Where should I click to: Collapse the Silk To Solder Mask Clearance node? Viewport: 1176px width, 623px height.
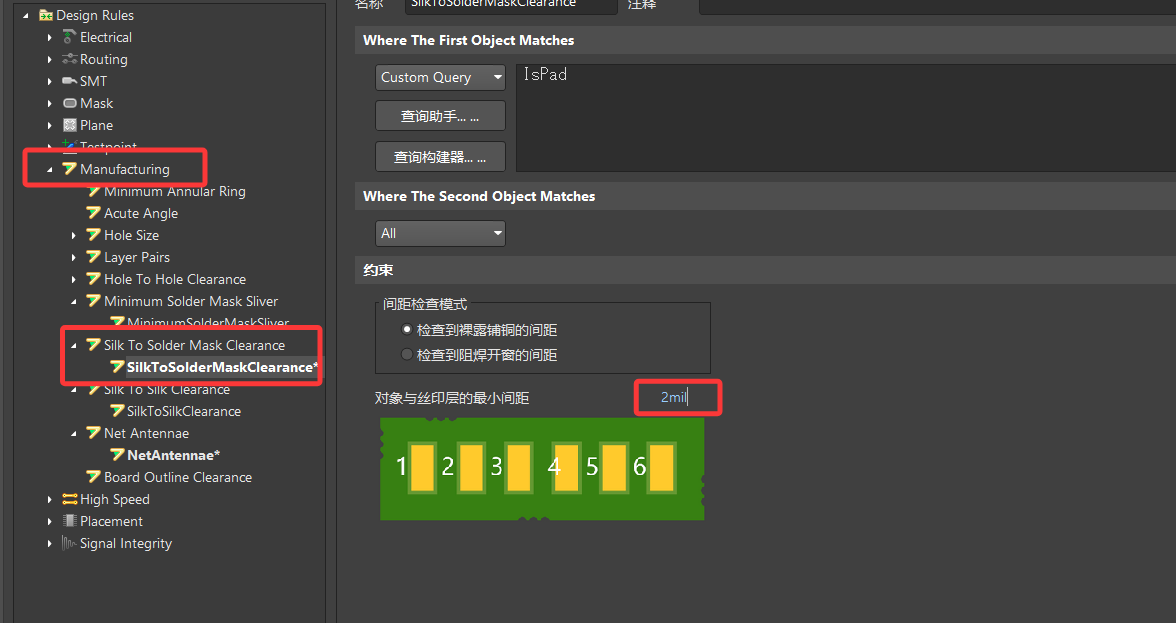pyautogui.click(x=74, y=346)
